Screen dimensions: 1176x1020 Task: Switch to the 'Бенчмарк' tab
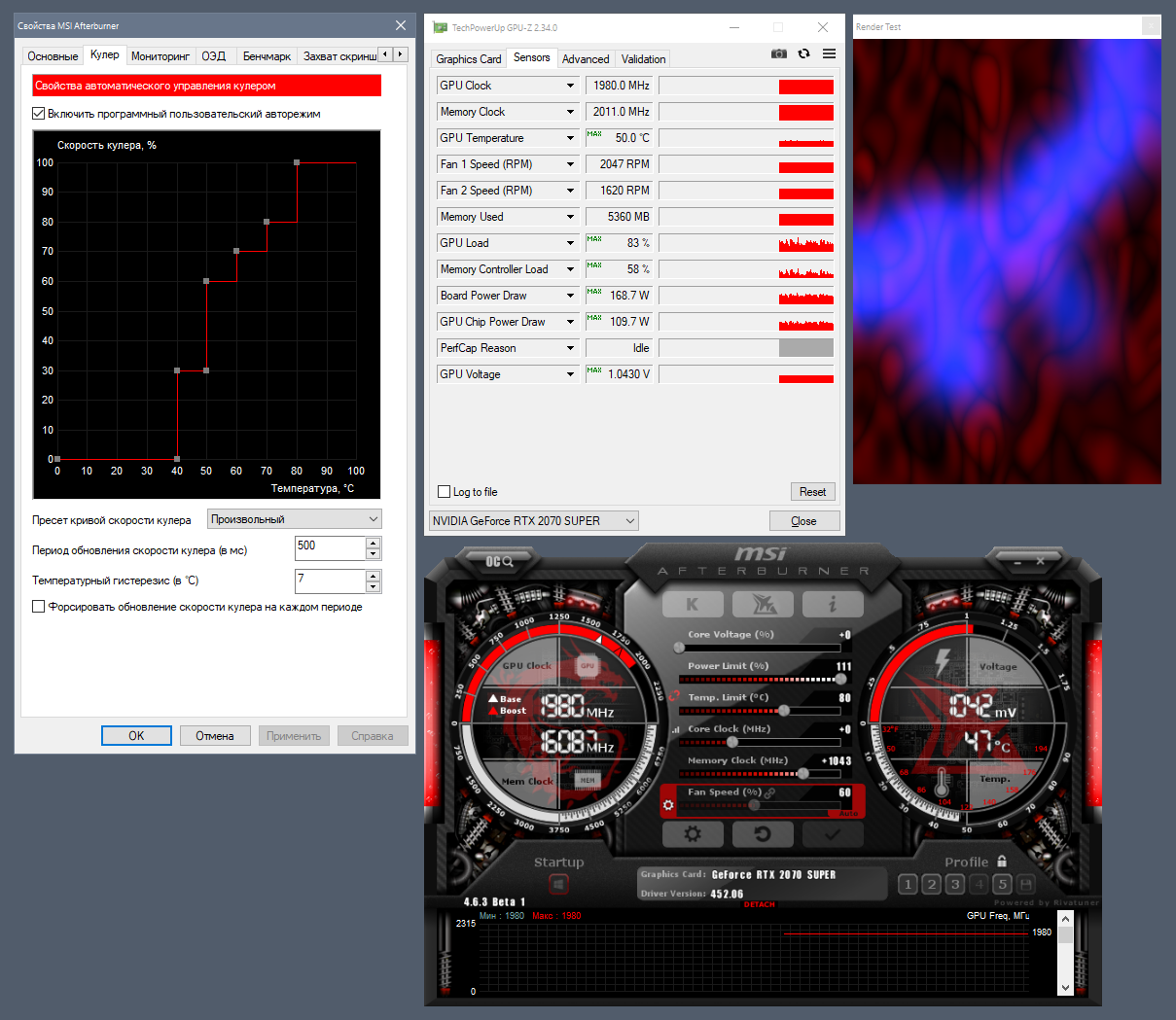[267, 56]
